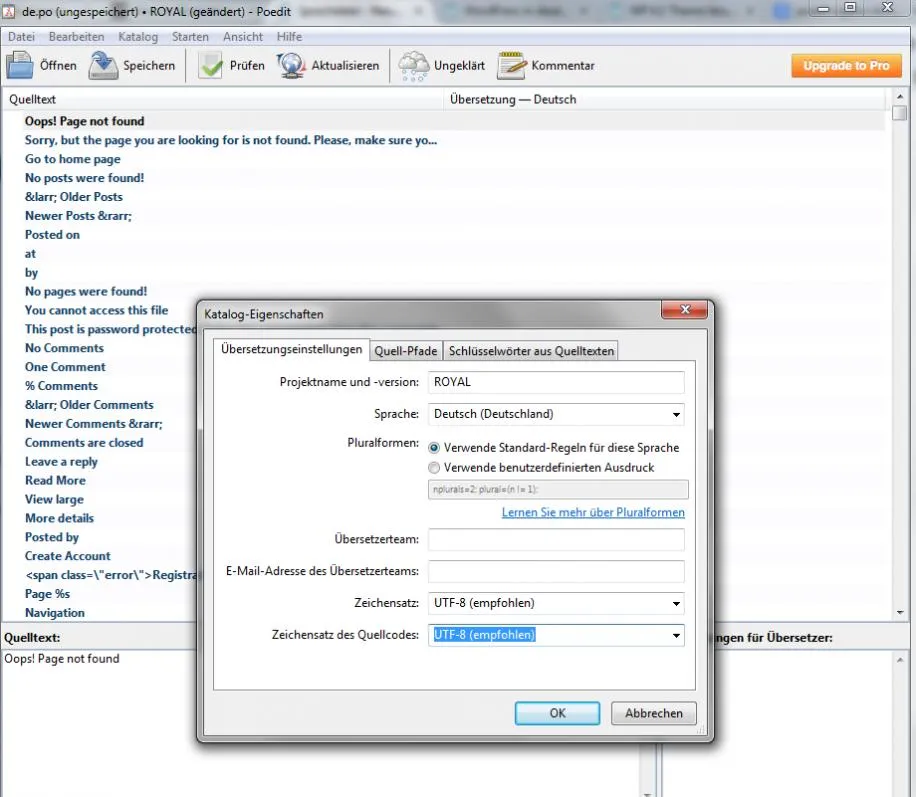Click the Öffnen folder icon
Image resolution: width=916 pixels, height=797 pixels.
[20, 65]
